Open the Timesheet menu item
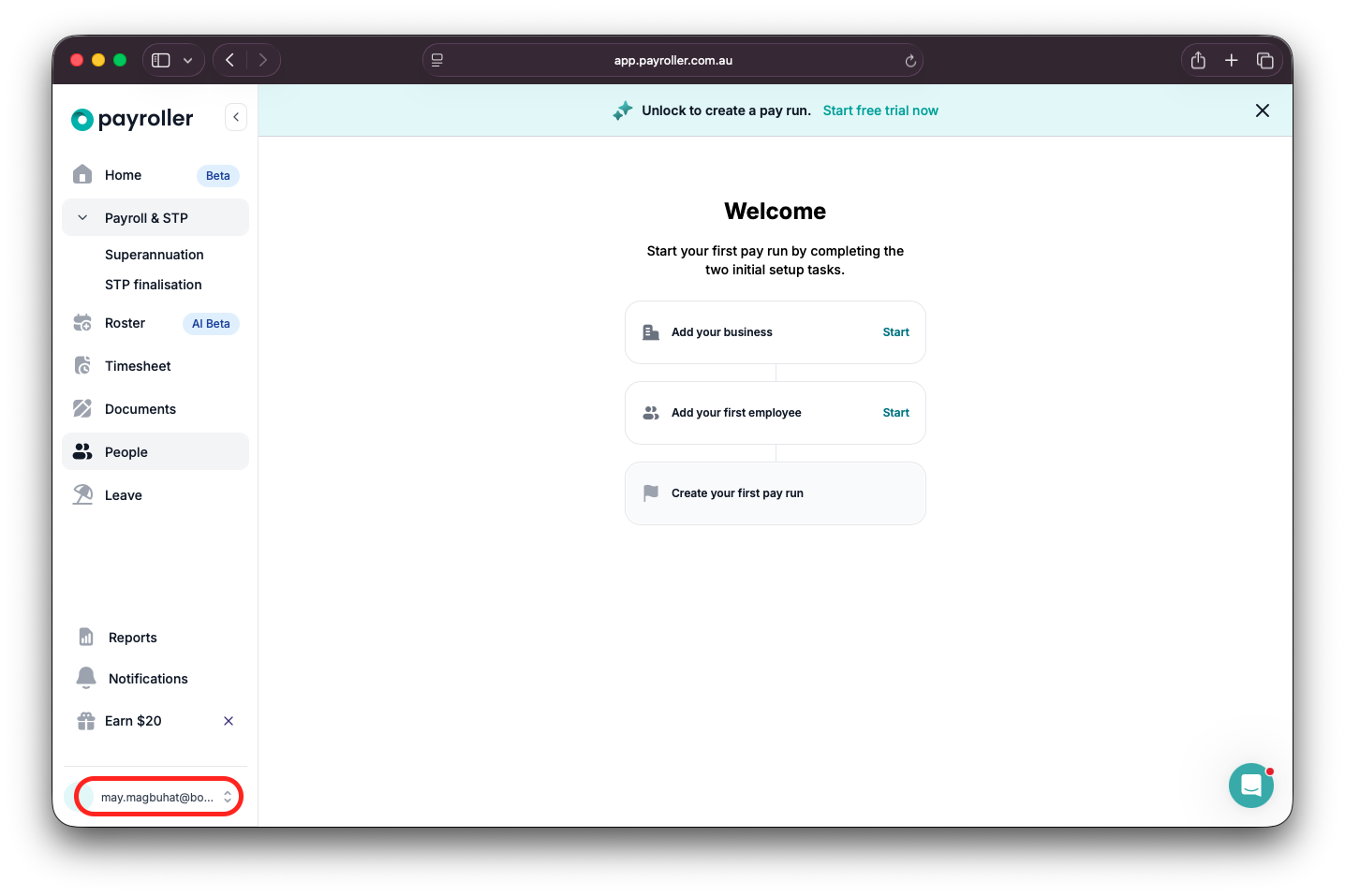 (155, 366)
